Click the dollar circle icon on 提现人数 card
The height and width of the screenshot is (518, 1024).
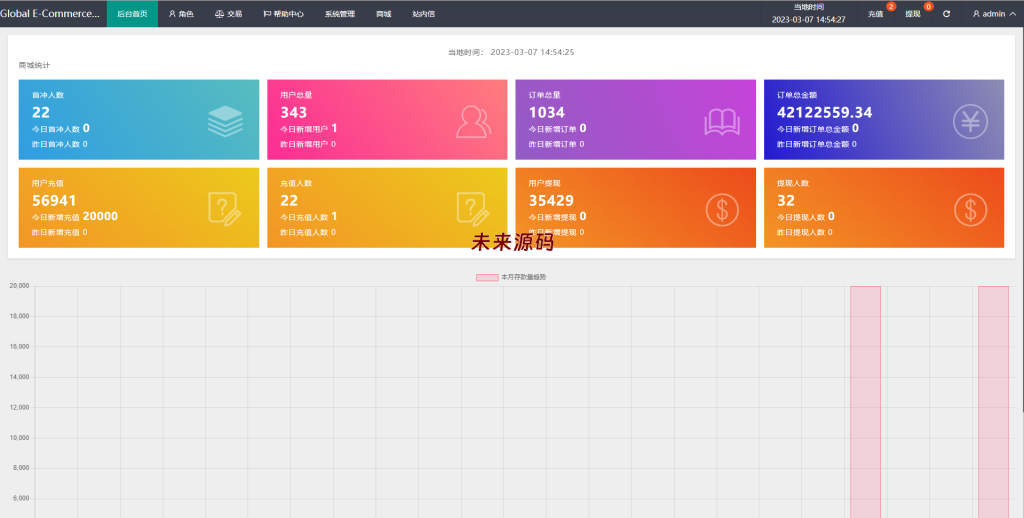[x=970, y=210]
